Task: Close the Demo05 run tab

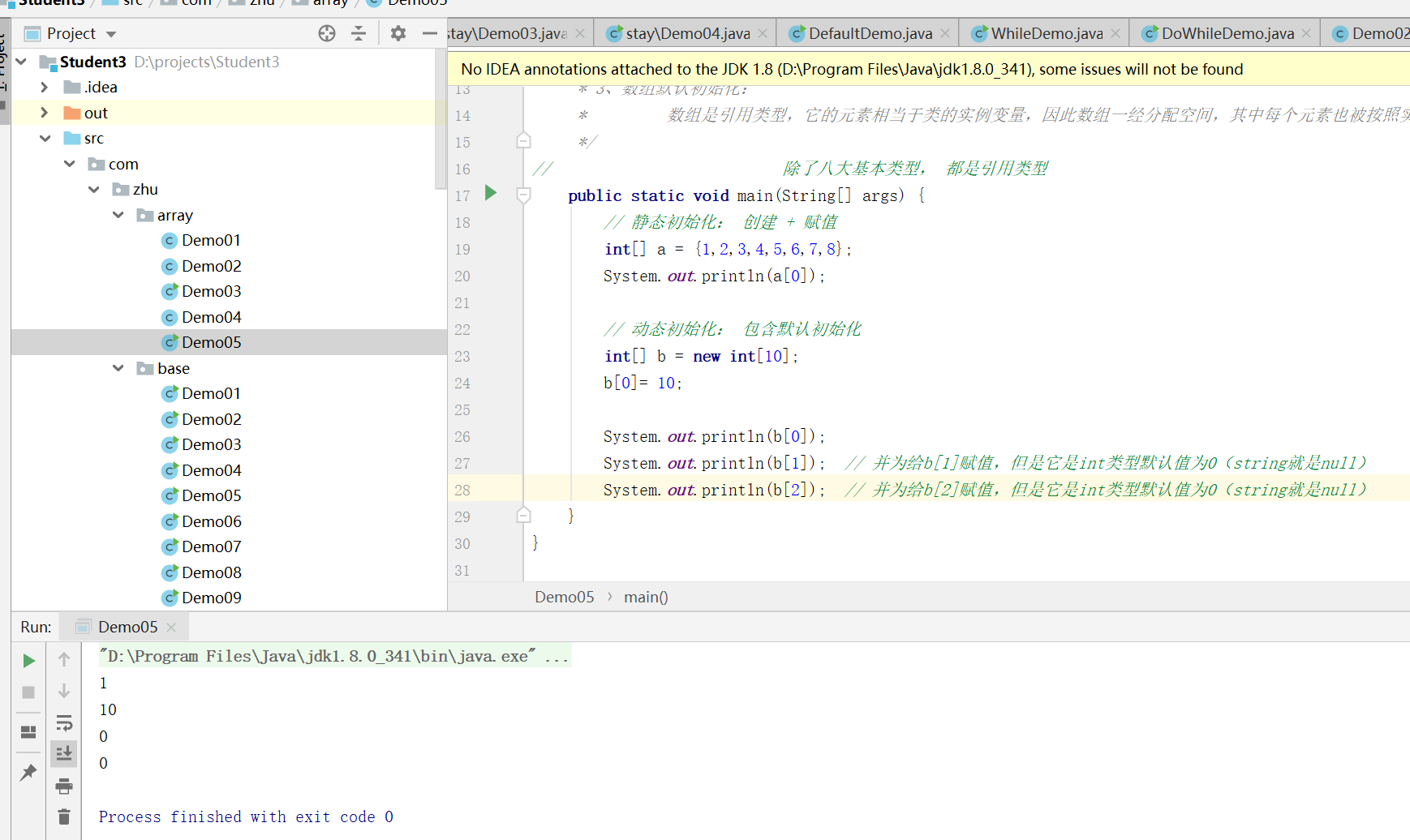Action: point(171,628)
